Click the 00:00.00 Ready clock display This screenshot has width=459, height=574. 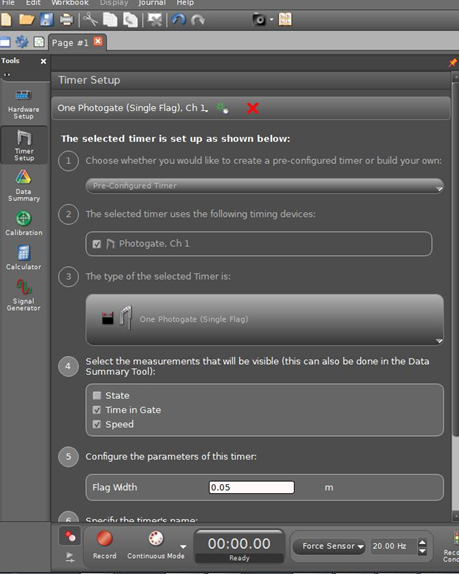239,547
